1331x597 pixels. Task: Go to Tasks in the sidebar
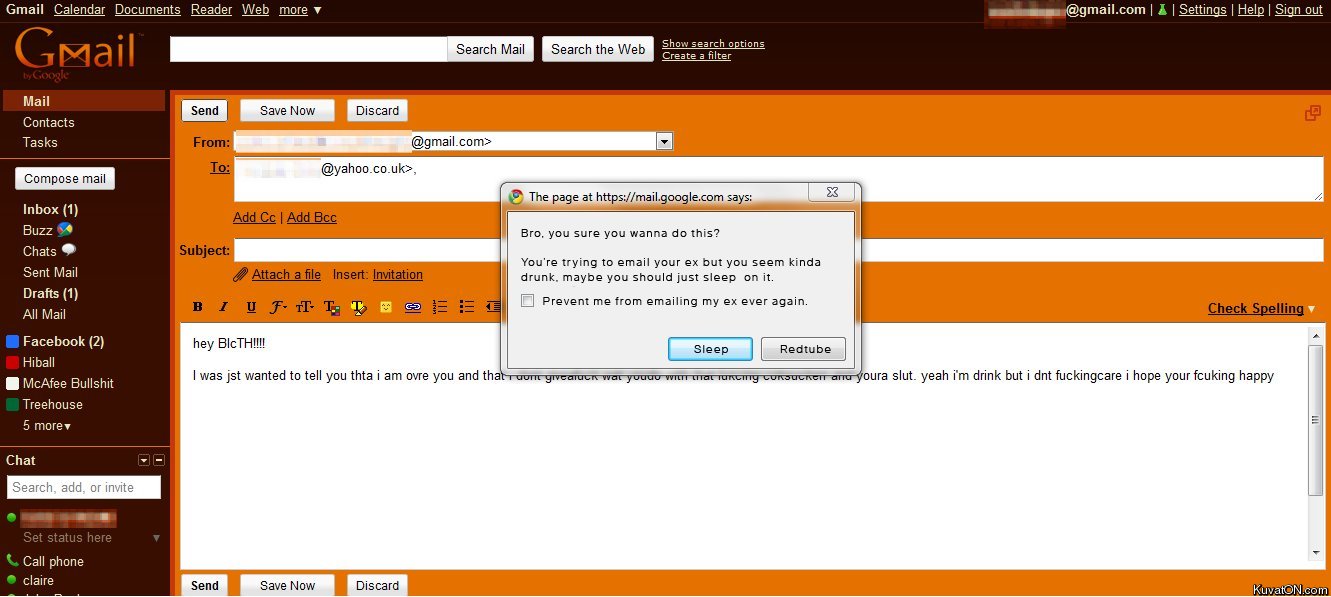[40, 142]
